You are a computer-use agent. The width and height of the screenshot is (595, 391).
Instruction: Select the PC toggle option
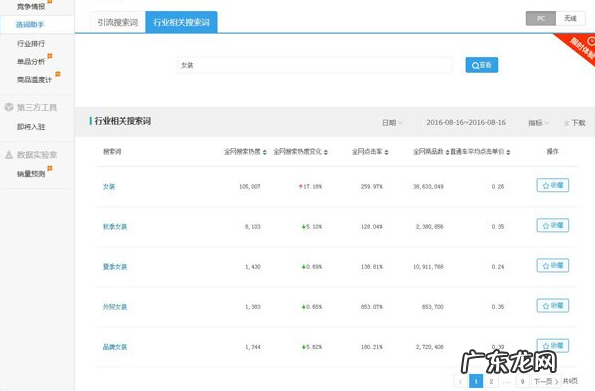[541, 18]
